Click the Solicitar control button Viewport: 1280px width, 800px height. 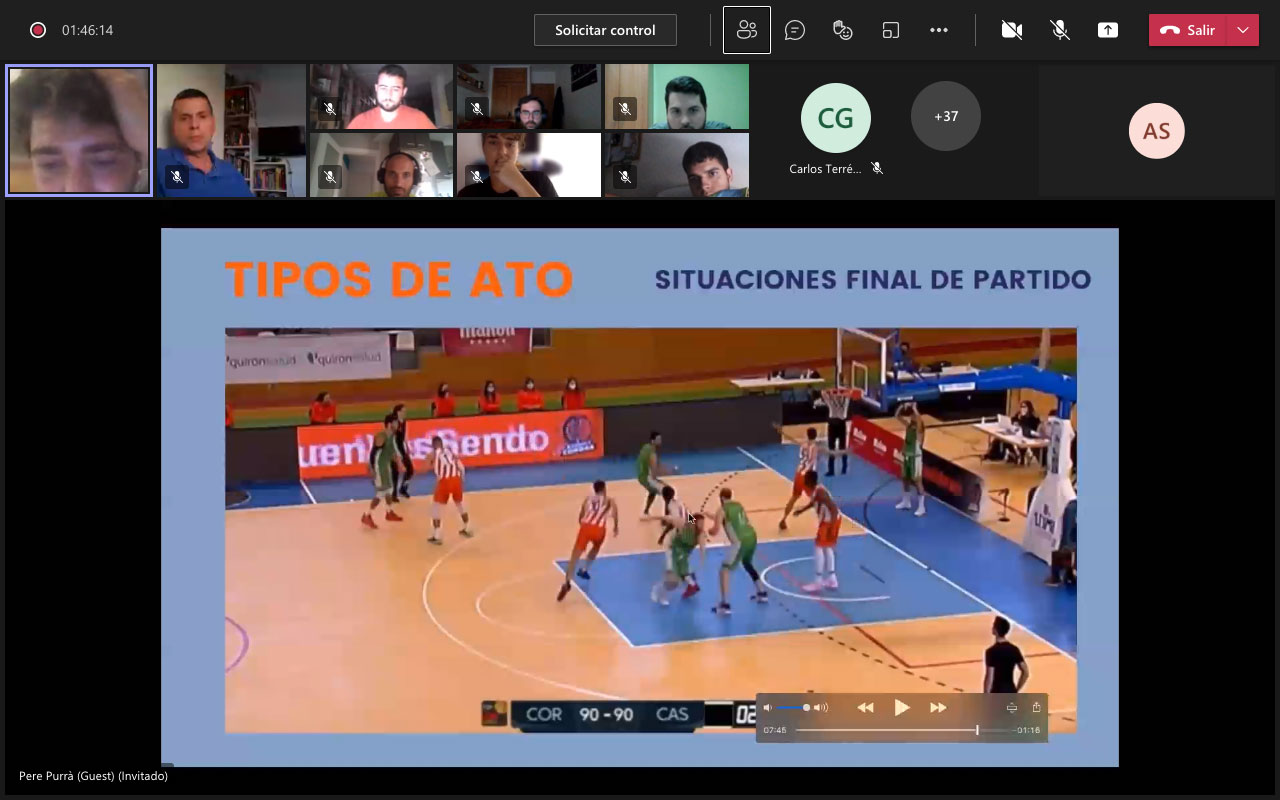605,30
